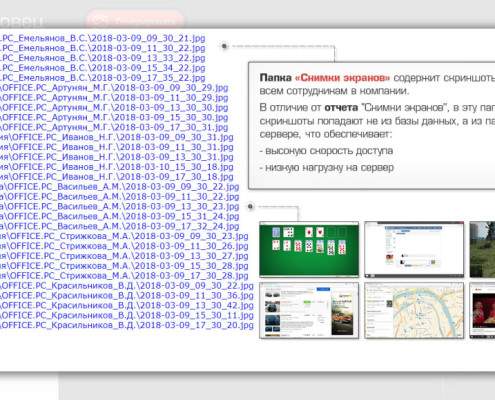Viewport: 495px width, 400px height.
Task: View Красильников_В.Д. file 2018-03-09_09_30_22.jpg
Action: click(x=127, y=286)
